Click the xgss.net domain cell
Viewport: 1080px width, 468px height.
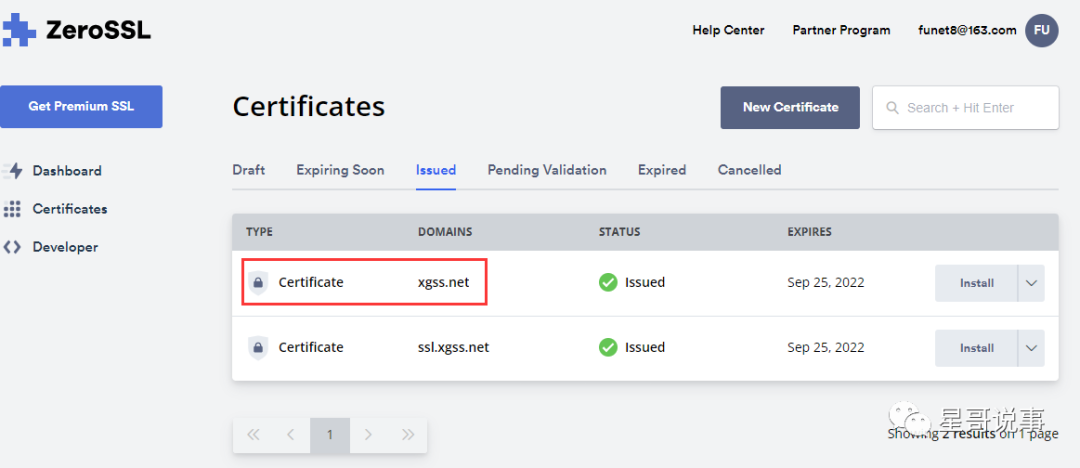coord(444,282)
